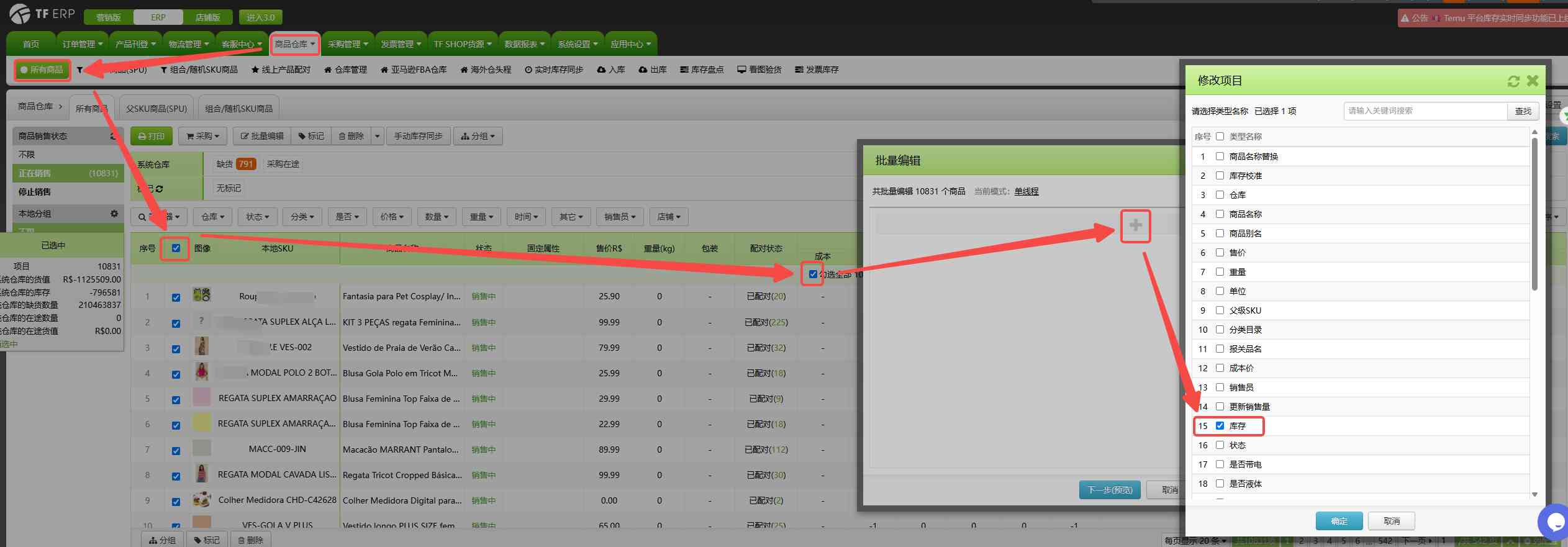Click the 查找 search button
The image size is (1568, 547).
(x=1523, y=111)
